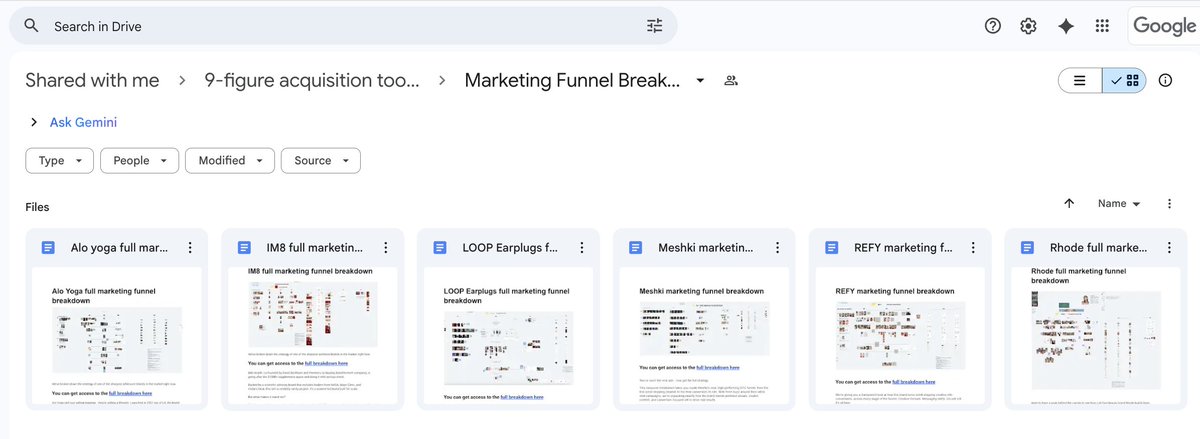Open more actions for Meshki file
The height and width of the screenshot is (439, 1200).
[x=778, y=248]
